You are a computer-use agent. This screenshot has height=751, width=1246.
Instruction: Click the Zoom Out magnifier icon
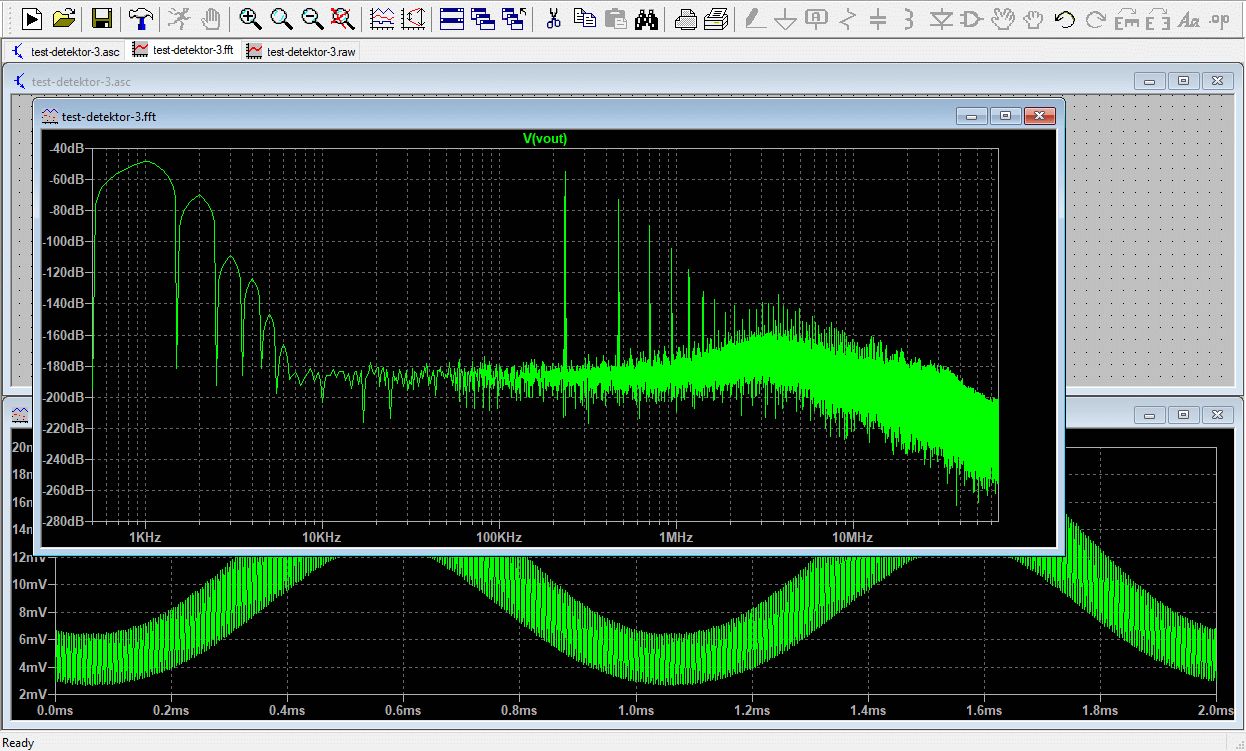tap(312, 17)
